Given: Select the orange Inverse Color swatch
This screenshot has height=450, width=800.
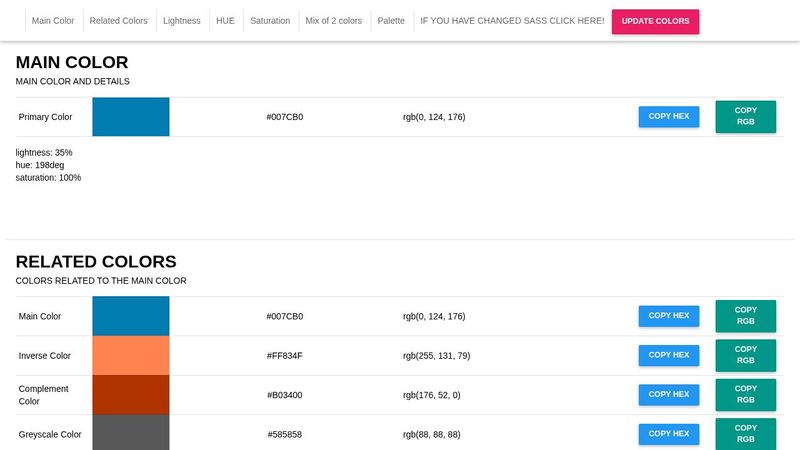Looking at the screenshot, I should (x=131, y=355).
